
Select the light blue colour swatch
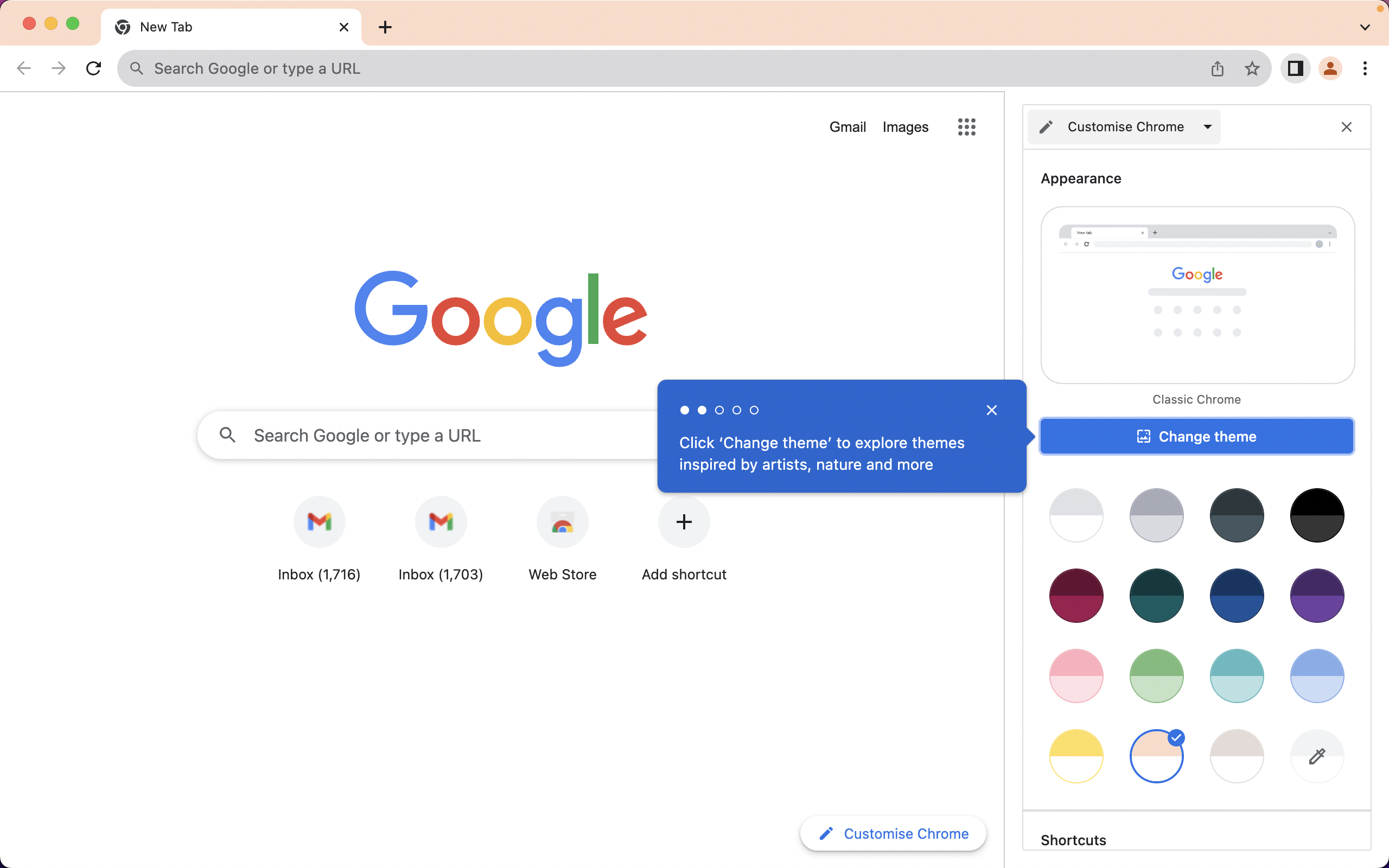click(1317, 676)
